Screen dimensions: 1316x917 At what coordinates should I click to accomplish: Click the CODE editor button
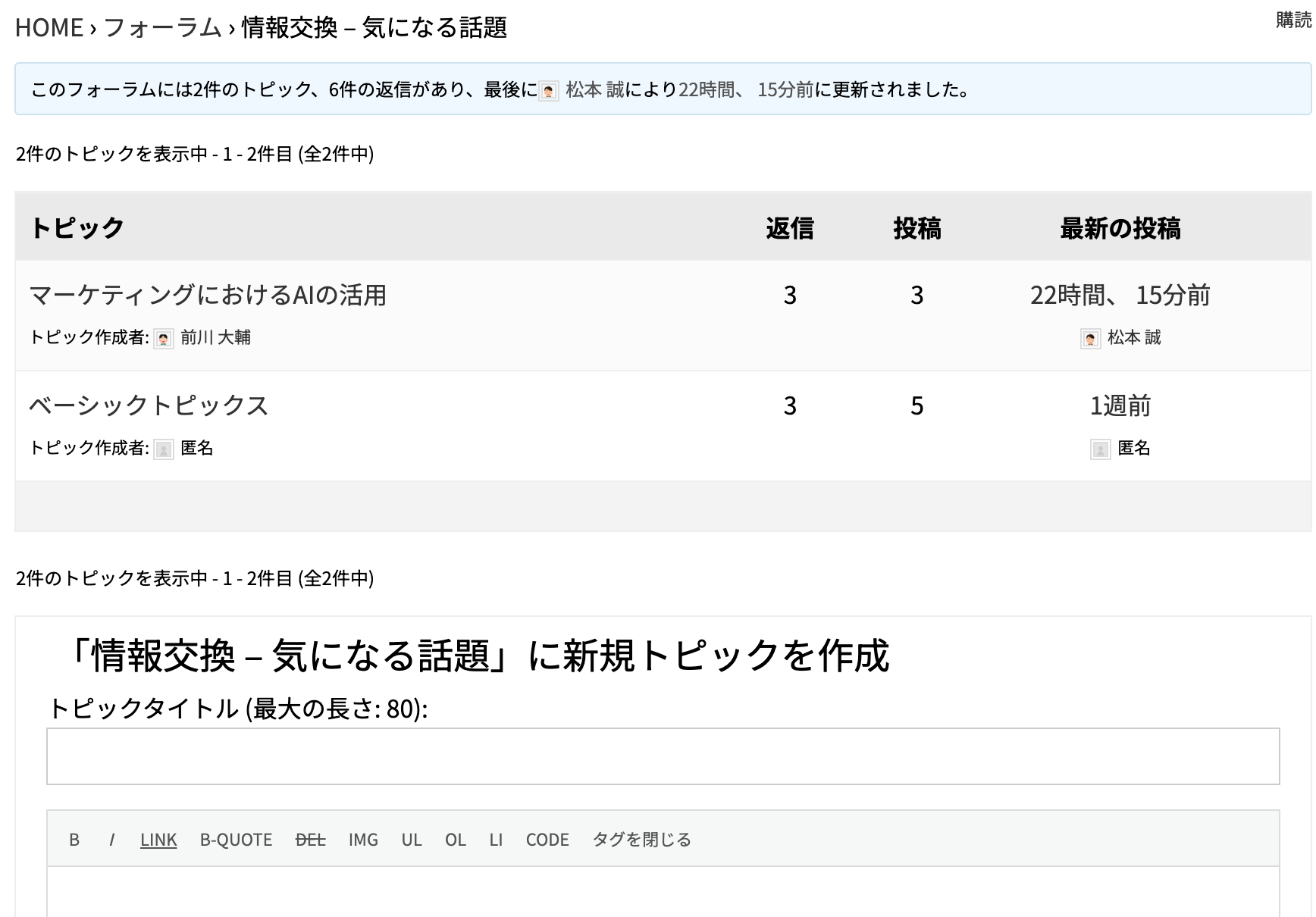547,840
